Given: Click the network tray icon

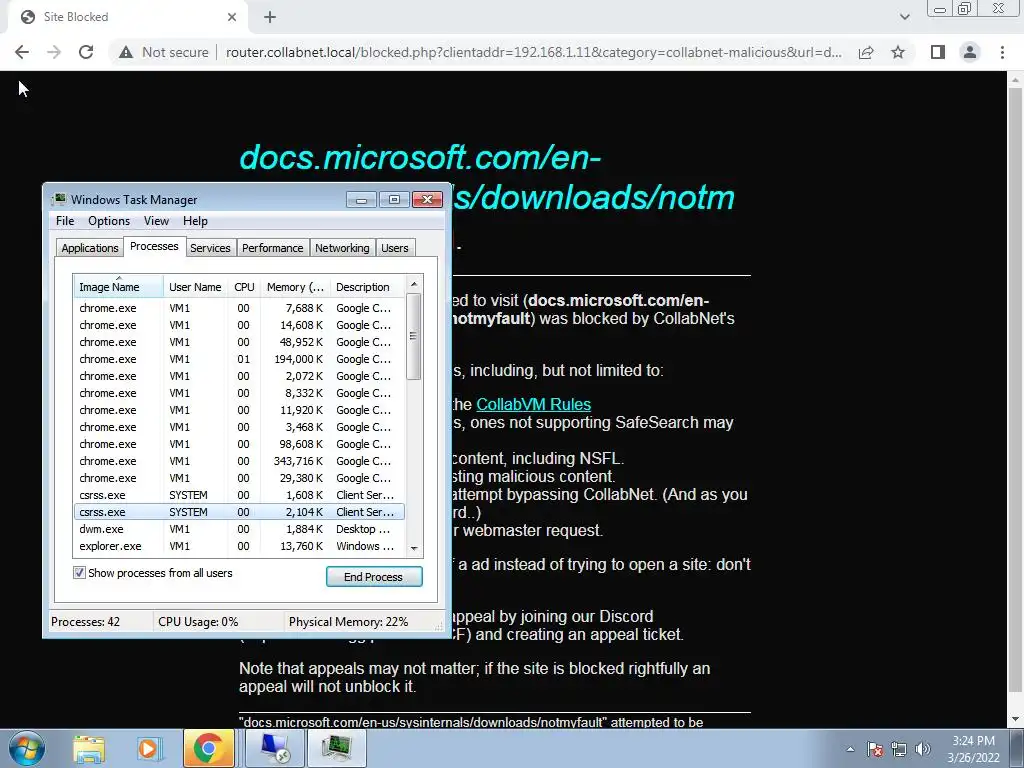Looking at the screenshot, I should point(899,750).
